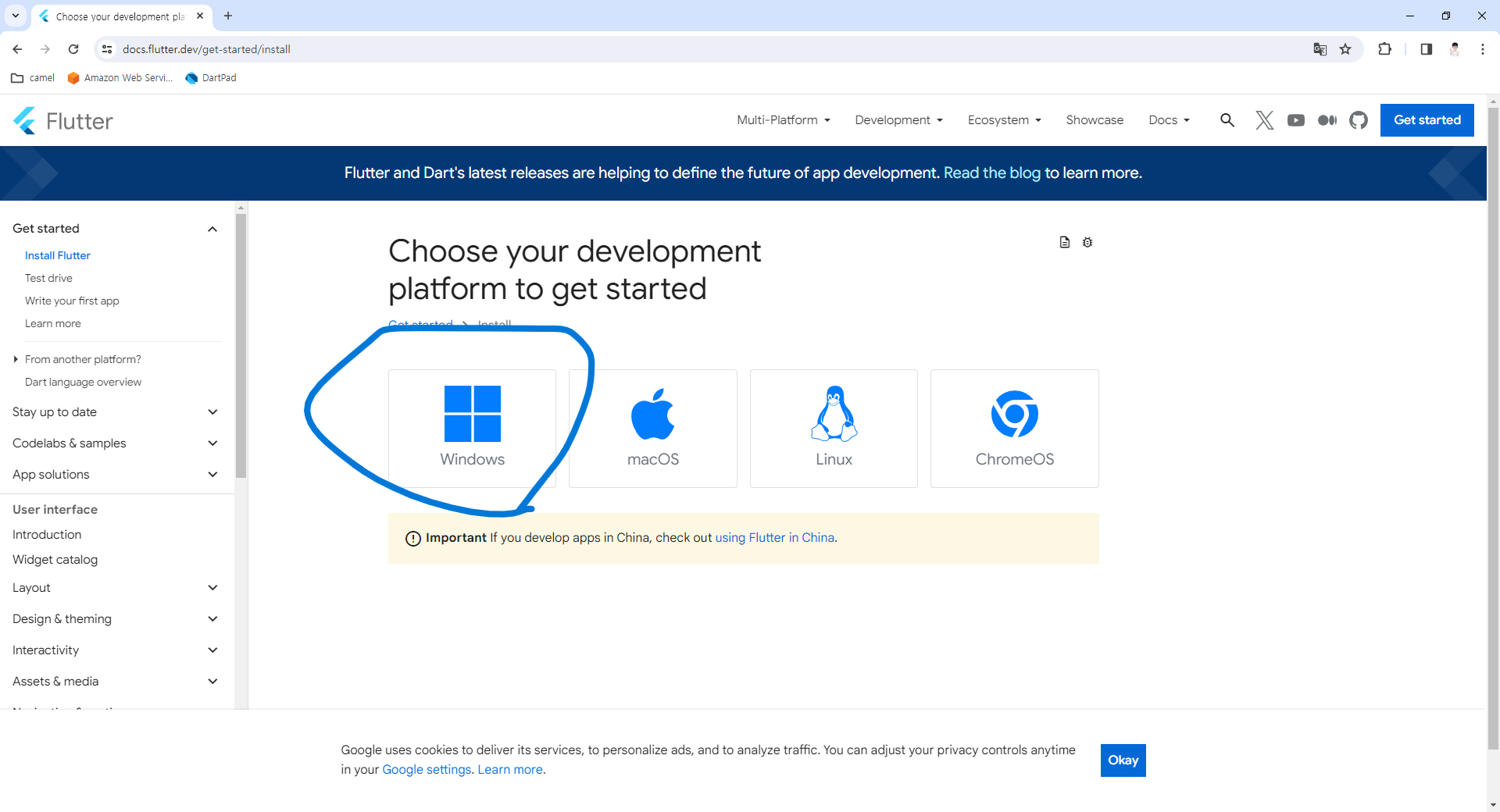This screenshot has height=812, width=1500.
Task: Open Flutter's YouTube channel icon
Action: point(1296,120)
